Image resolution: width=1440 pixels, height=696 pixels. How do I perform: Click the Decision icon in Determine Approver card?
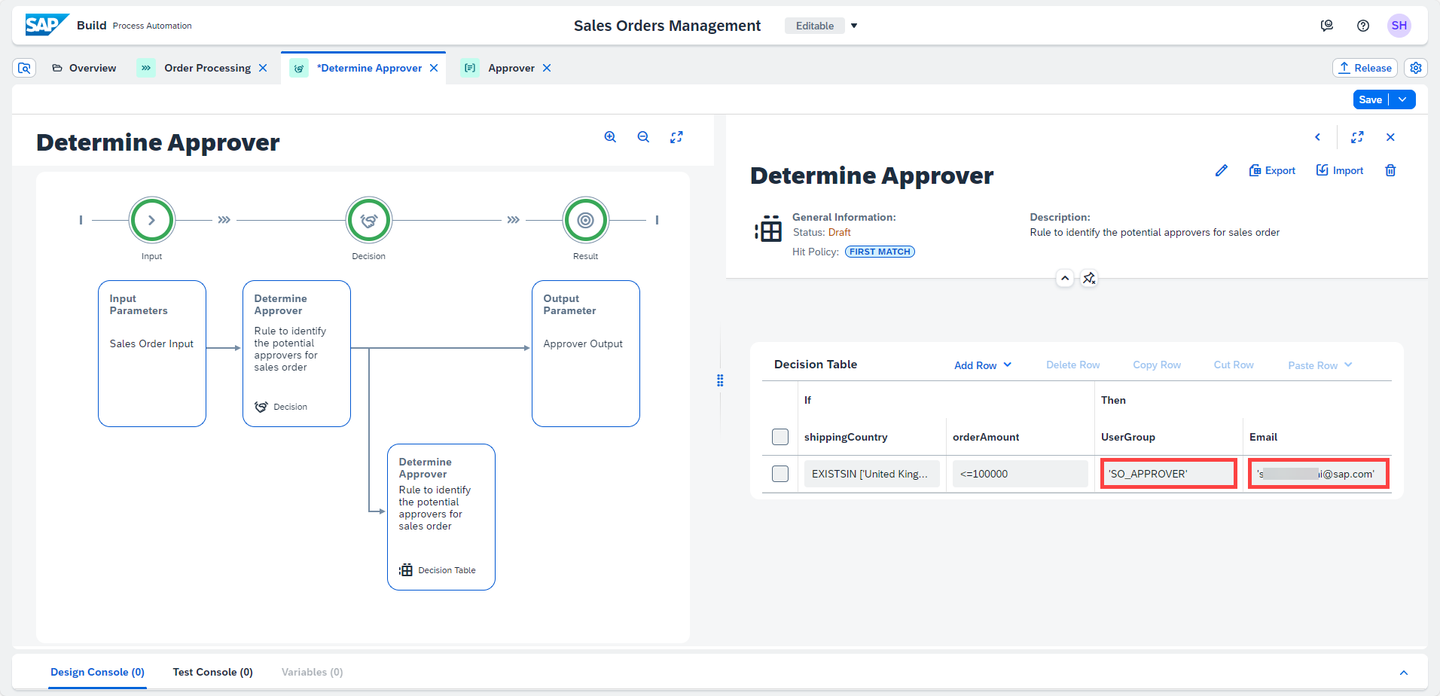(x=261, y=407)
